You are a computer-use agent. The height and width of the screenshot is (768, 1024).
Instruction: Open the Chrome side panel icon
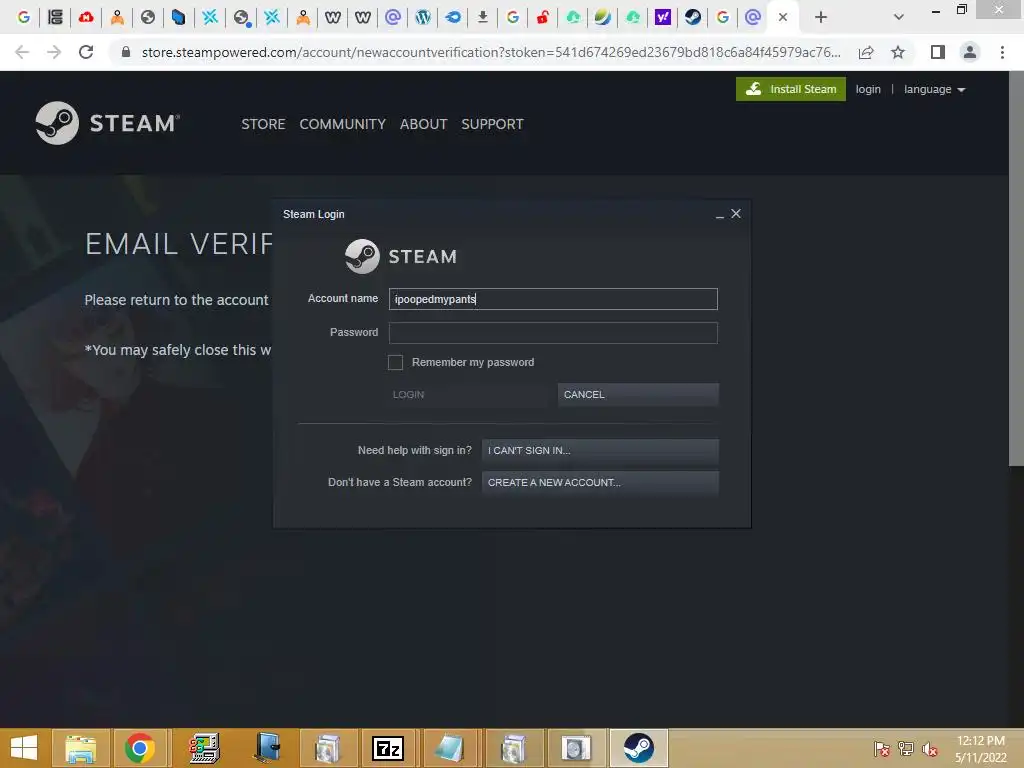coord(938,52)
